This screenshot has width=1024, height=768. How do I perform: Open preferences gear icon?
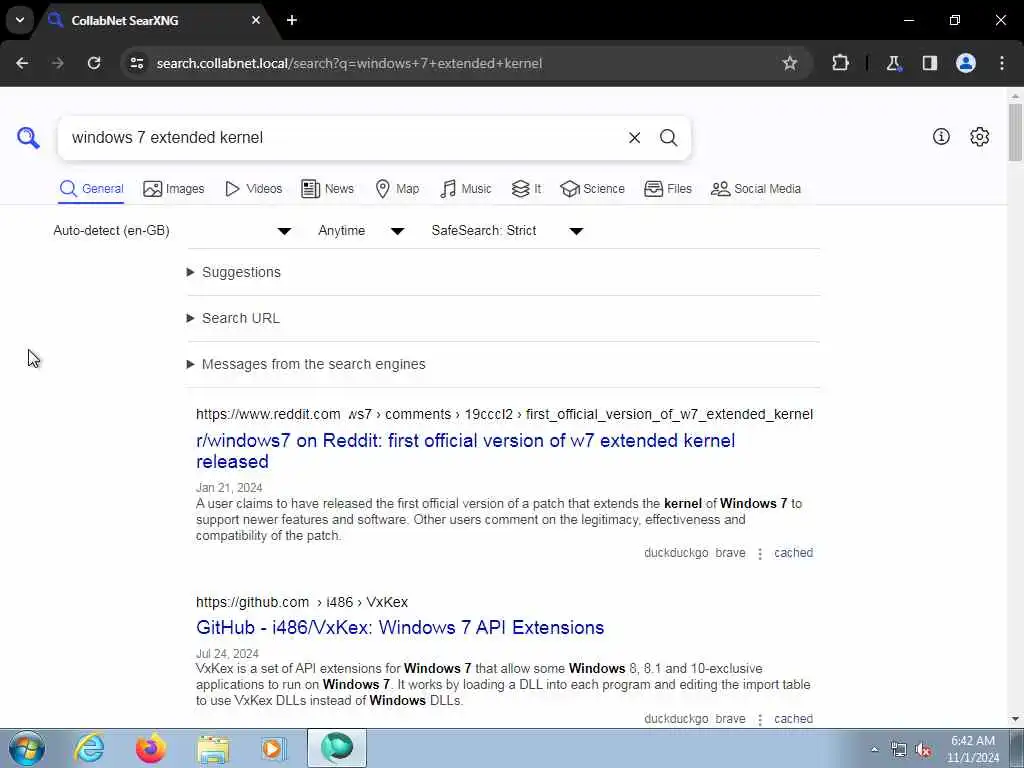coord(979,136)
